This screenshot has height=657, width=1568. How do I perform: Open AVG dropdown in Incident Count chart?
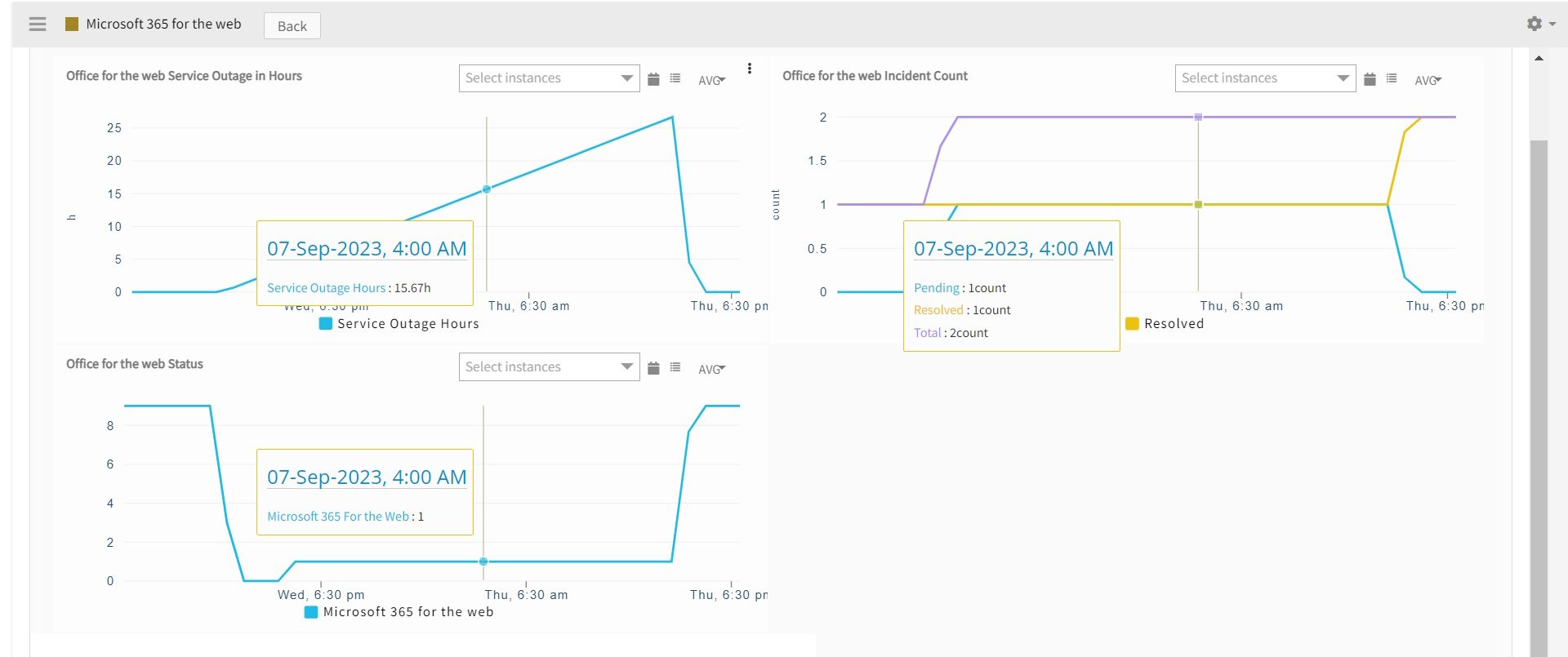point(1428,80)
